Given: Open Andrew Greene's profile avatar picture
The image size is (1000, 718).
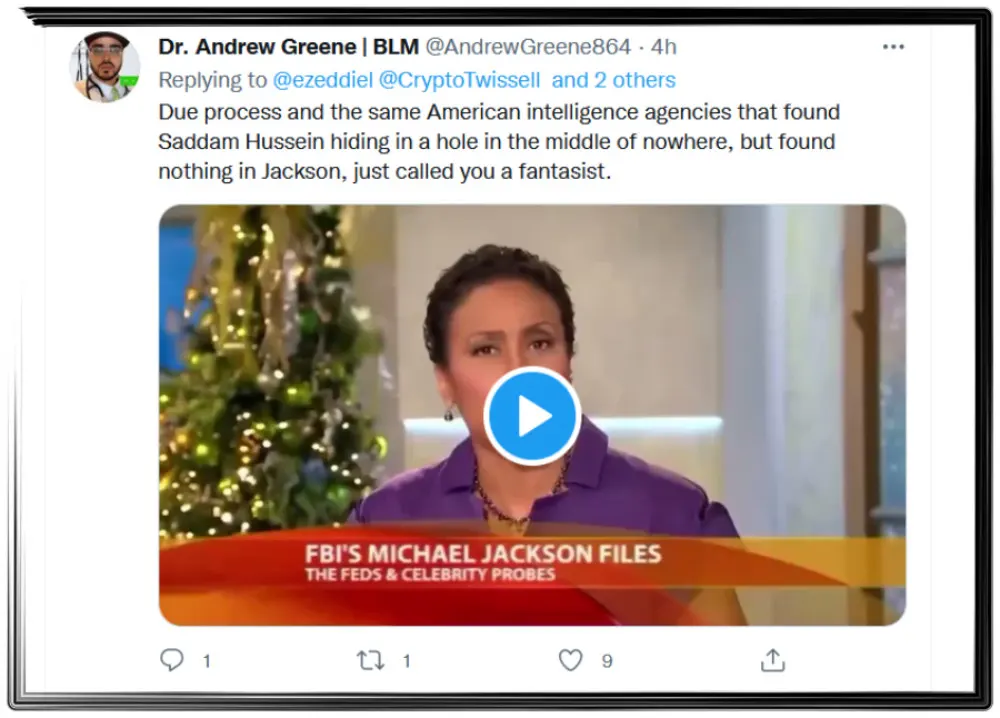Looking at the screenshot, I should coord(105,66).
